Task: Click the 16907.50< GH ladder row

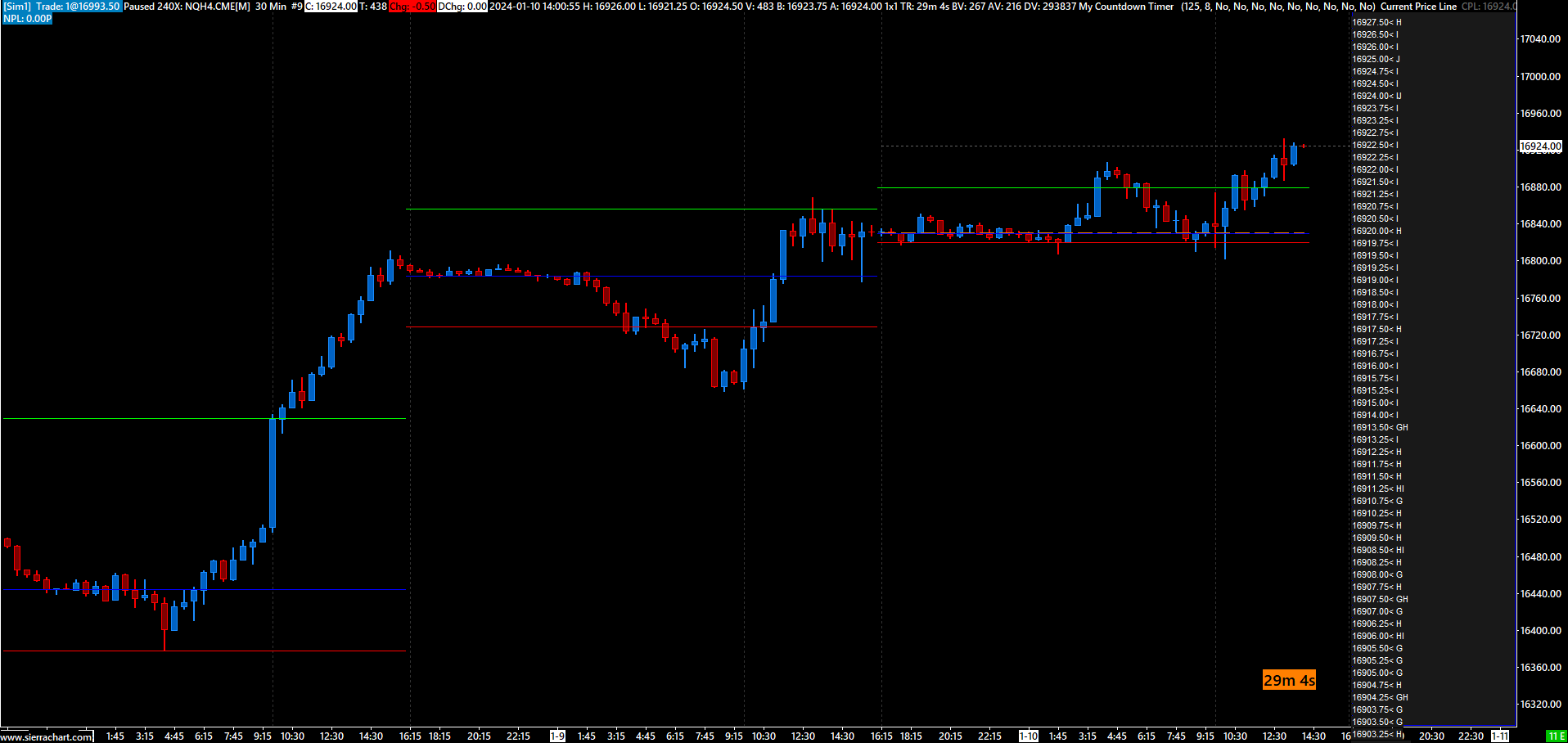Action: (x=1381, y=599)
